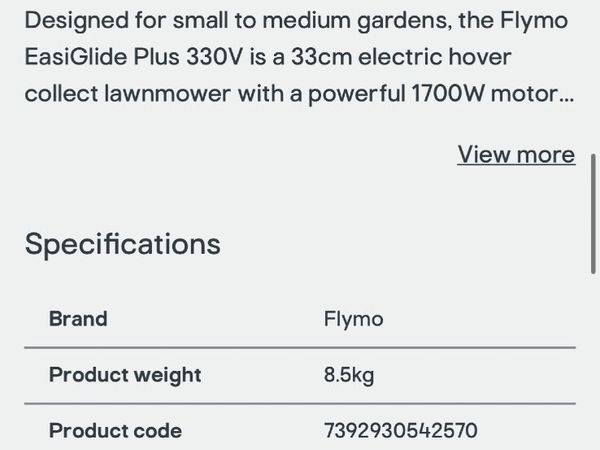
Task: Click the vertical scrollbar thumb
Action: [x=593, y=214]
